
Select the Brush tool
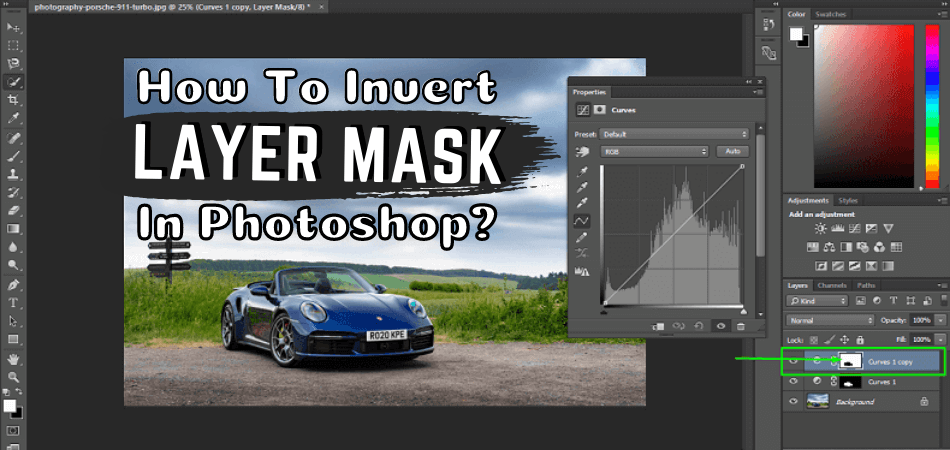(x=13, y=156)
